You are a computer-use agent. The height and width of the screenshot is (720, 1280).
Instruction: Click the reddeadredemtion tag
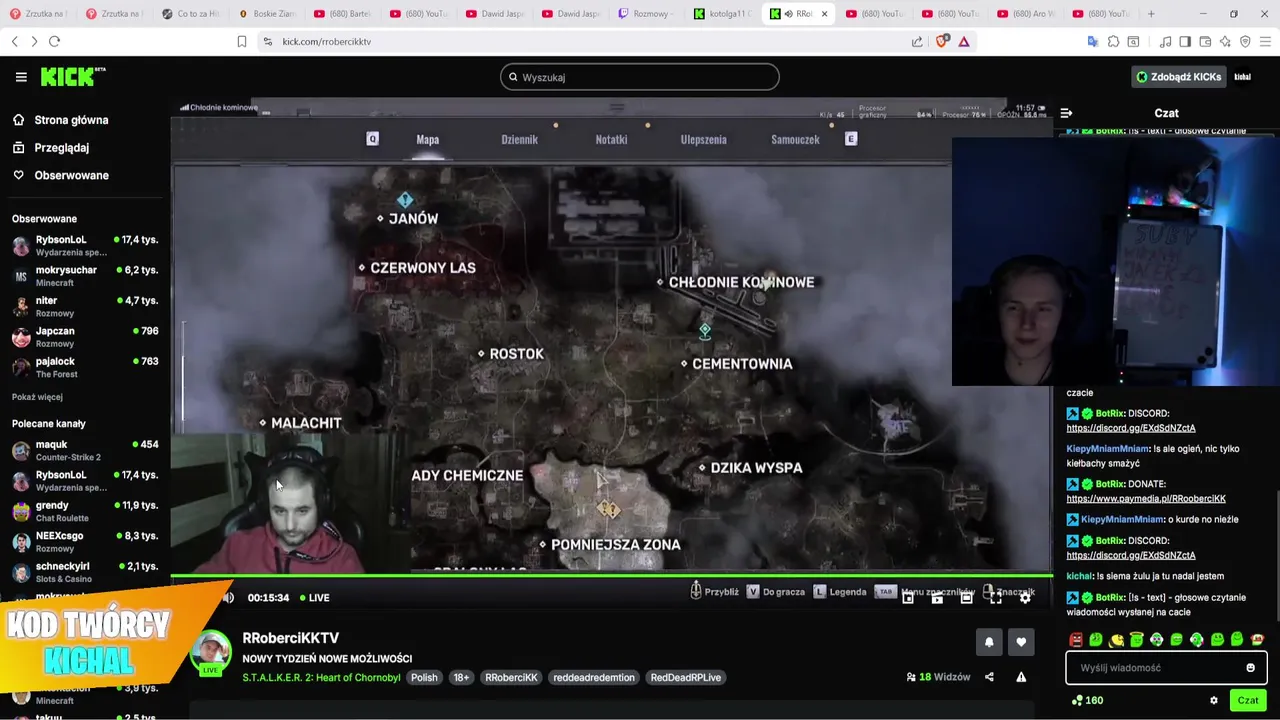tap(594, 678)
